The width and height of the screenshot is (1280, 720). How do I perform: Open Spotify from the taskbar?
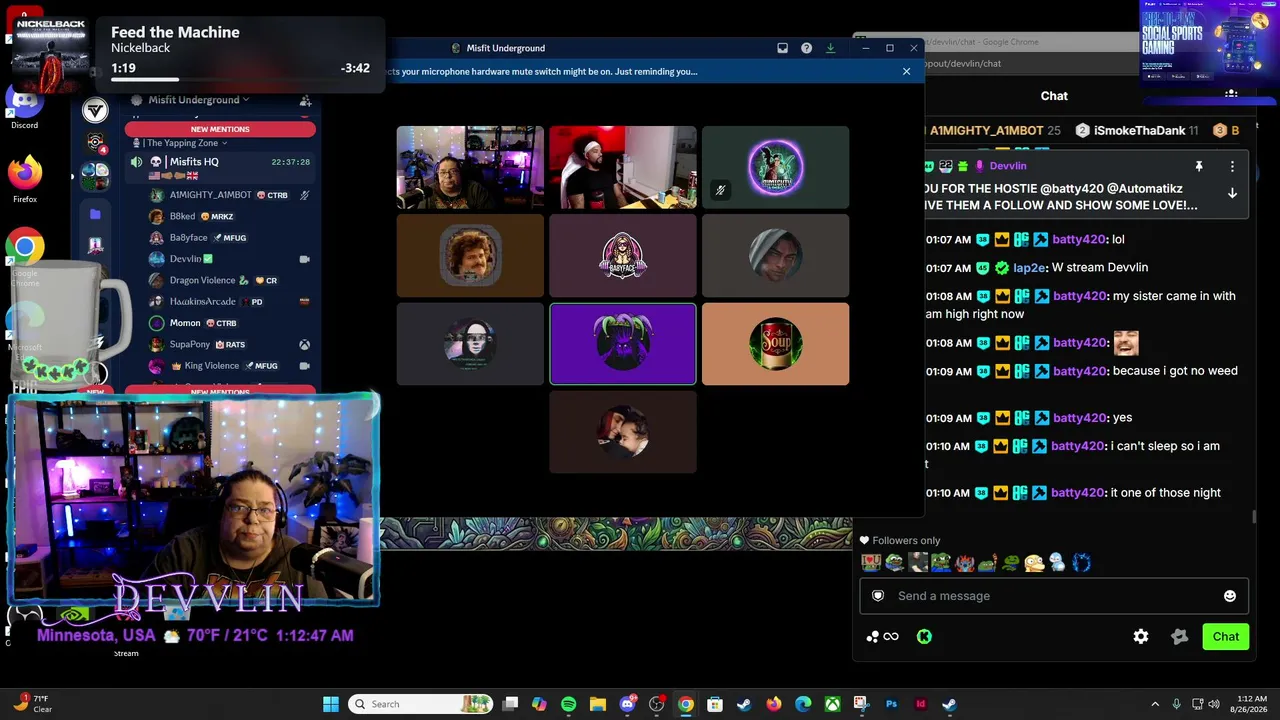(x=568, y=704)
